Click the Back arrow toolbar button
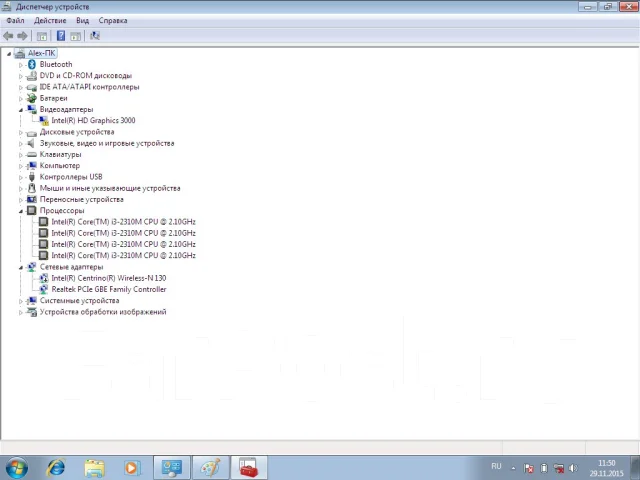Viewport: 640px width, 480px height. [8, 36]
